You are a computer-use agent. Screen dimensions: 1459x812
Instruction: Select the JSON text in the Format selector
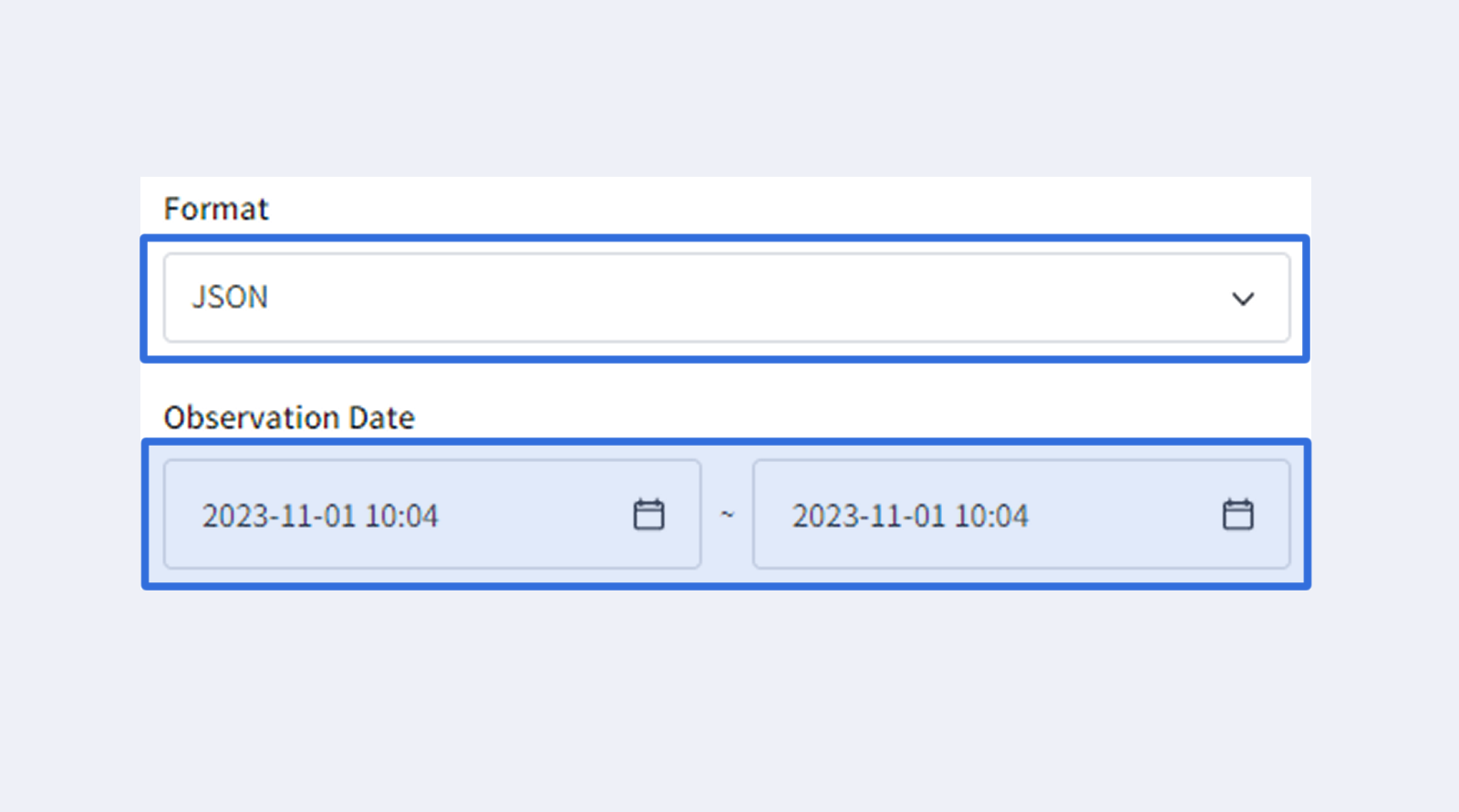coord(230,297)
